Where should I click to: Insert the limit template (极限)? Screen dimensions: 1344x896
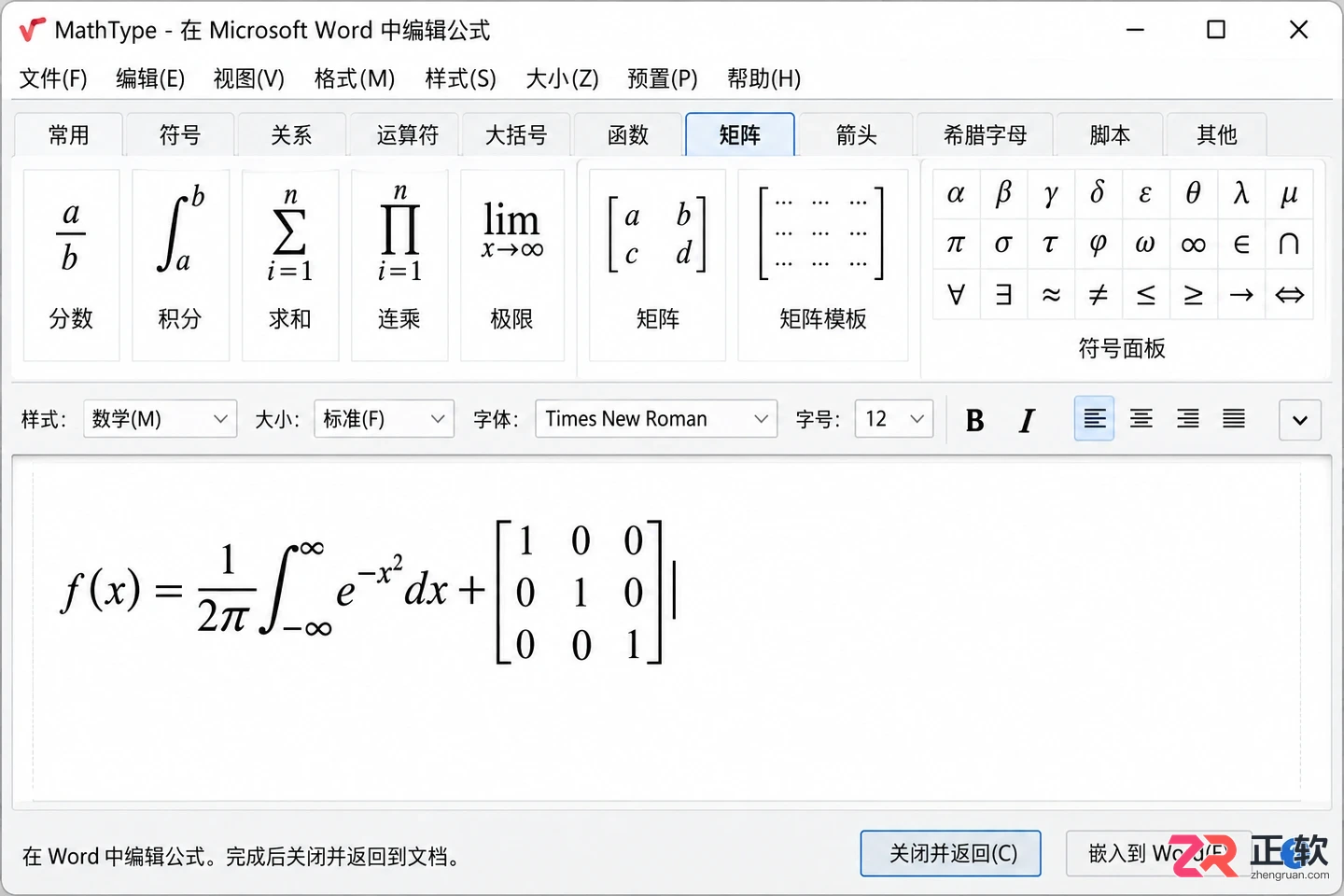point(512,265)
